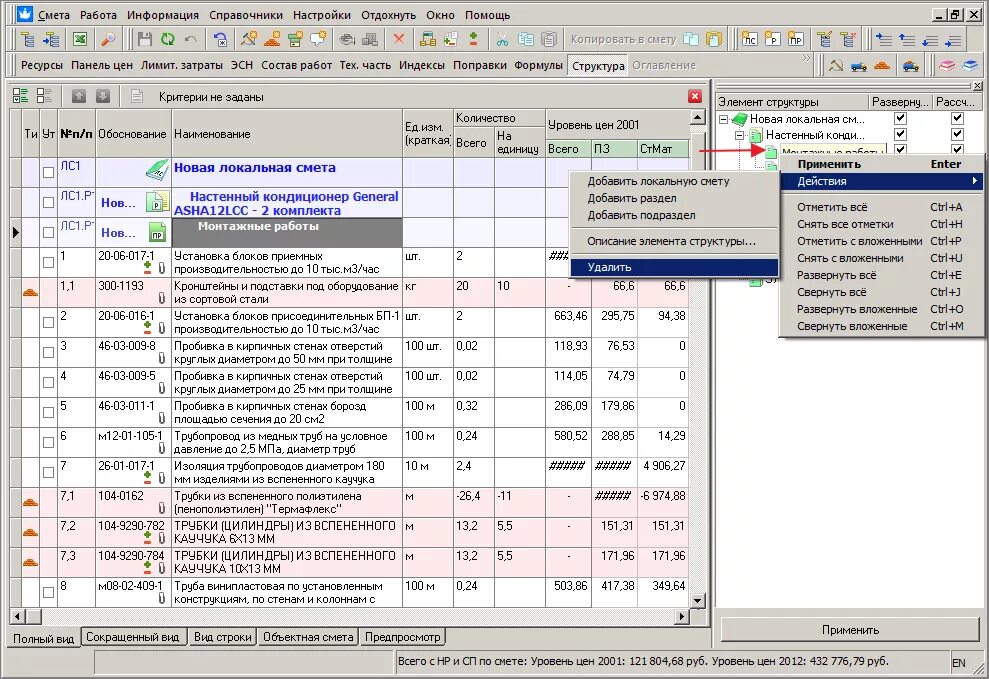Viewport: 989px width, 679px height.
Task: Switch to Объектная смета tab
Action: pos(308,637)
